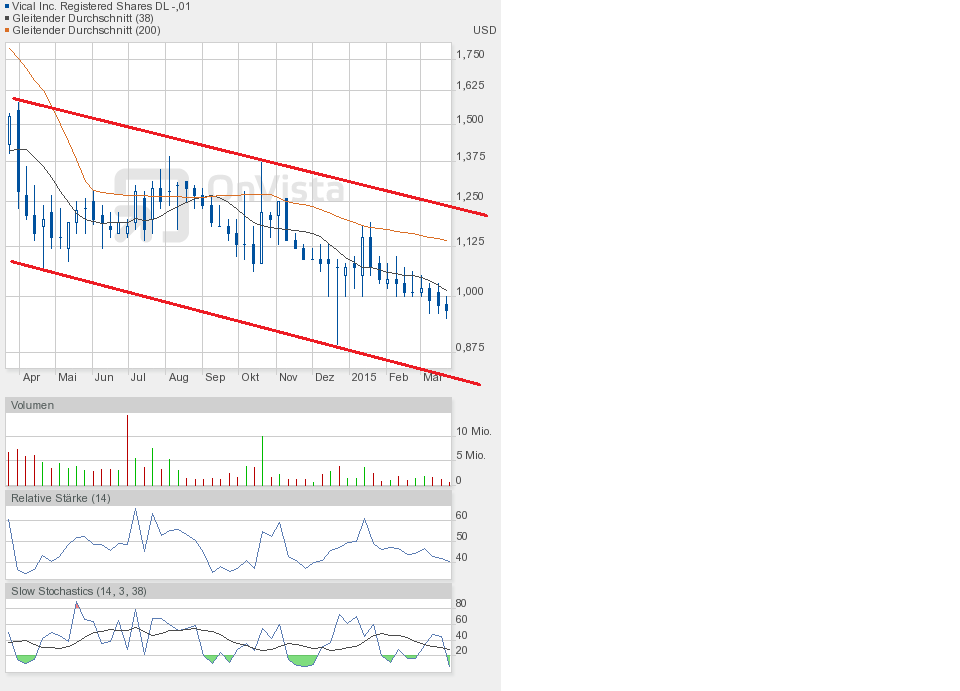Screen dimensions: 960x691
Task: Click the black 38-day average legend marker
Action: [x=7, y=18]
